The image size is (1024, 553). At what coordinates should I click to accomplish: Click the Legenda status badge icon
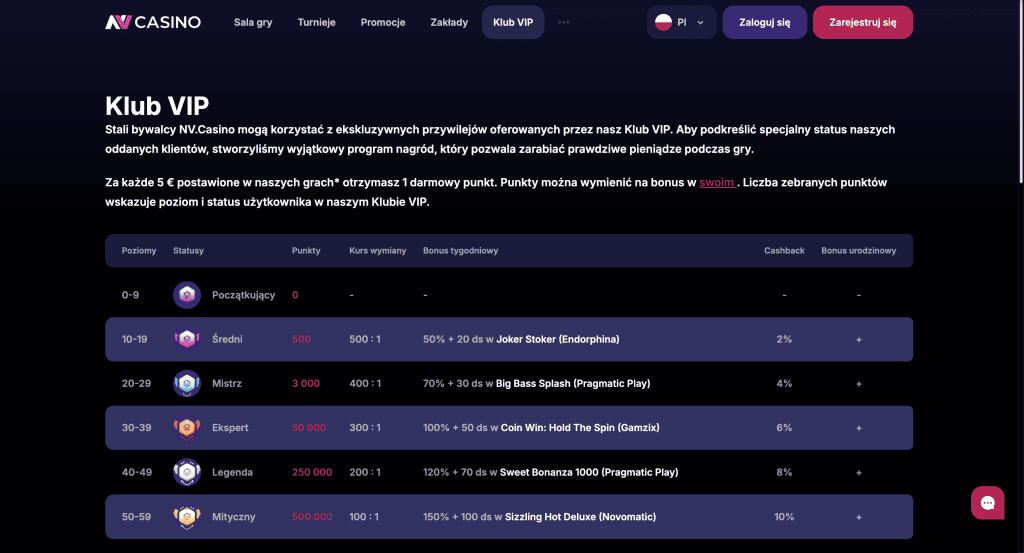click(187, 472)
